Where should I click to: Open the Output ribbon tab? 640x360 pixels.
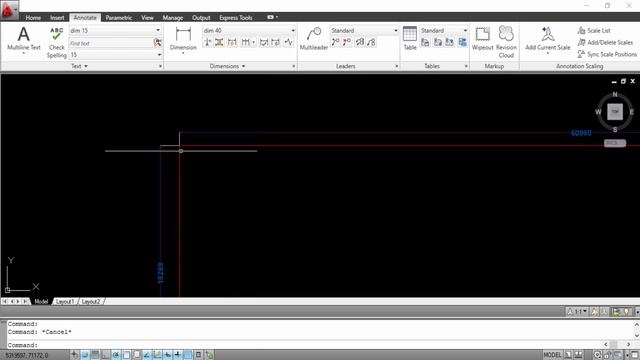pos(201,18)
